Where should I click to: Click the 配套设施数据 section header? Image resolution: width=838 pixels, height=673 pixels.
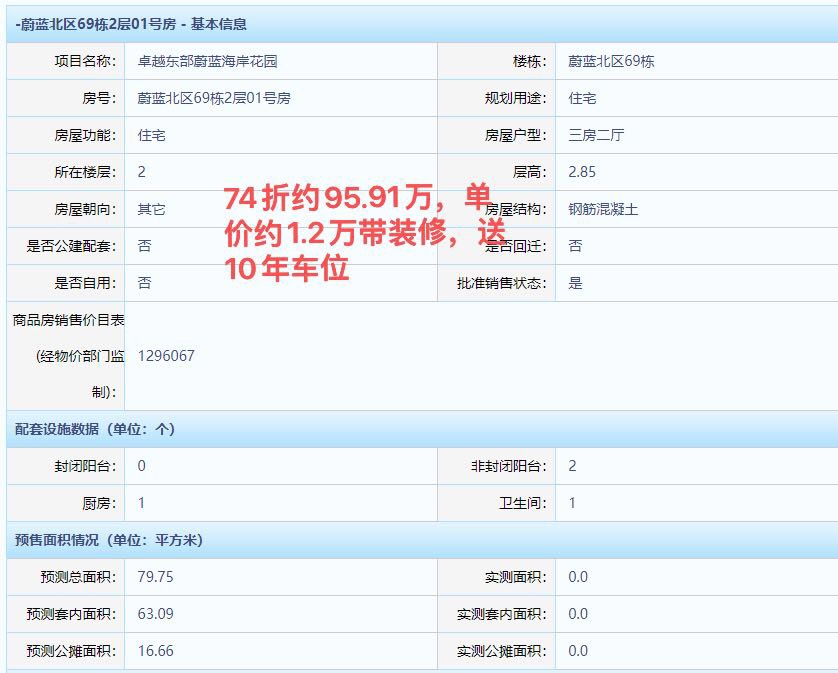95,429
